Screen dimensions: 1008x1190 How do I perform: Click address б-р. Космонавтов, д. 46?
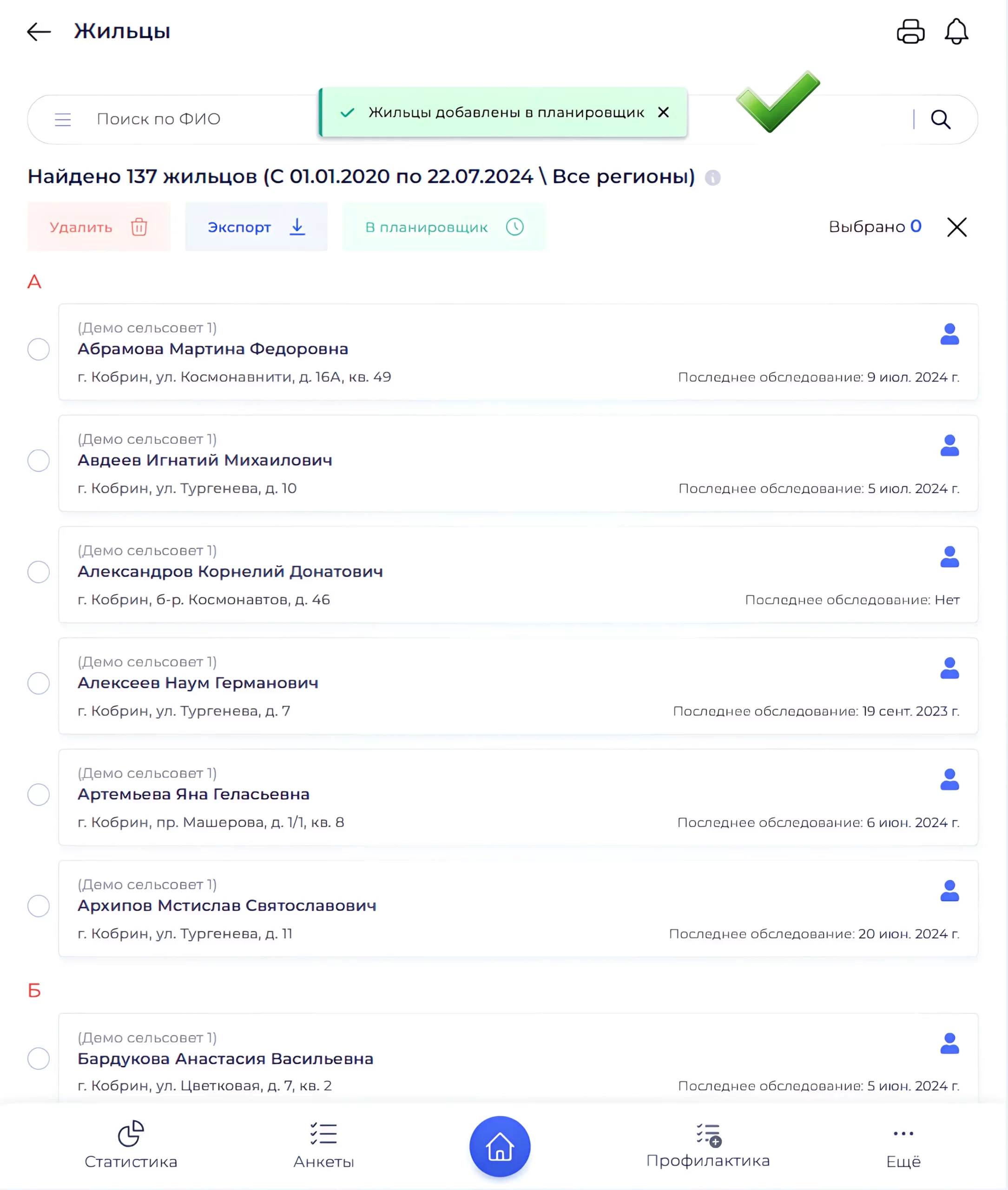point(243,600)
